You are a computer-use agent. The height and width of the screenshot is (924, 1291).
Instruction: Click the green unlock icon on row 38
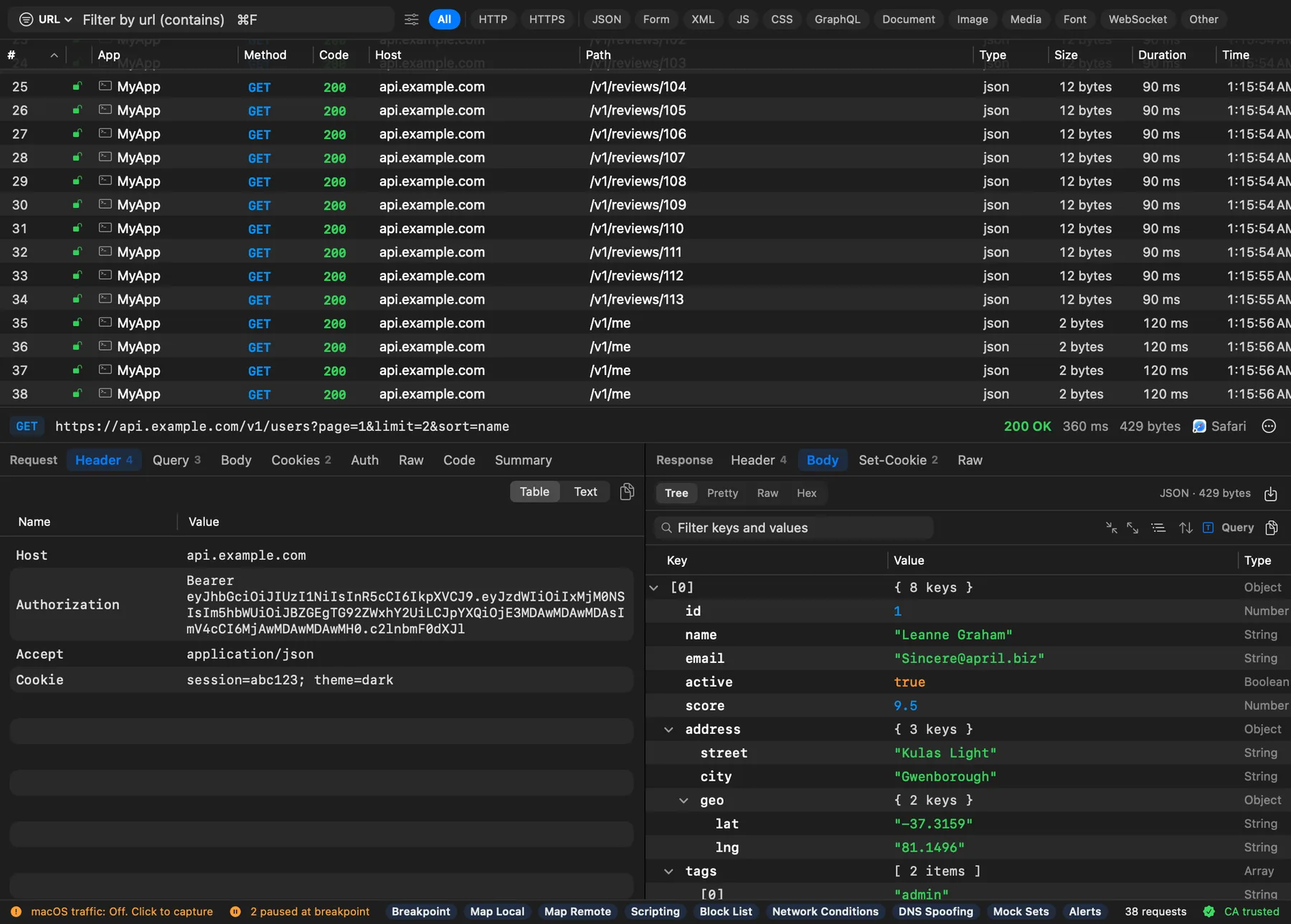[77, 394]
